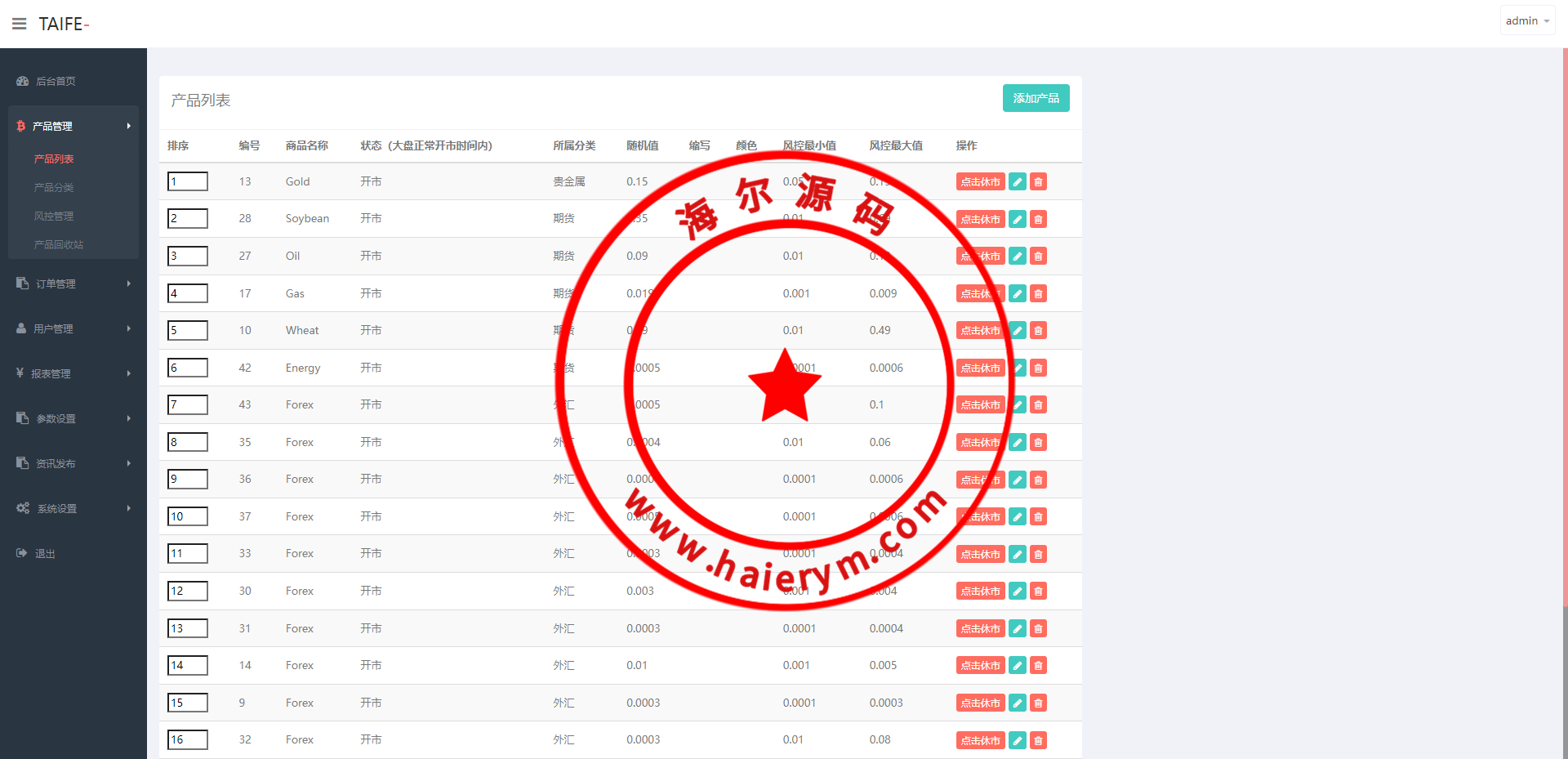Click the hamburger menu icon beside TAIFE
Image resolution: width=1568 pixels, height=759 pixels.
pos(19,24)
